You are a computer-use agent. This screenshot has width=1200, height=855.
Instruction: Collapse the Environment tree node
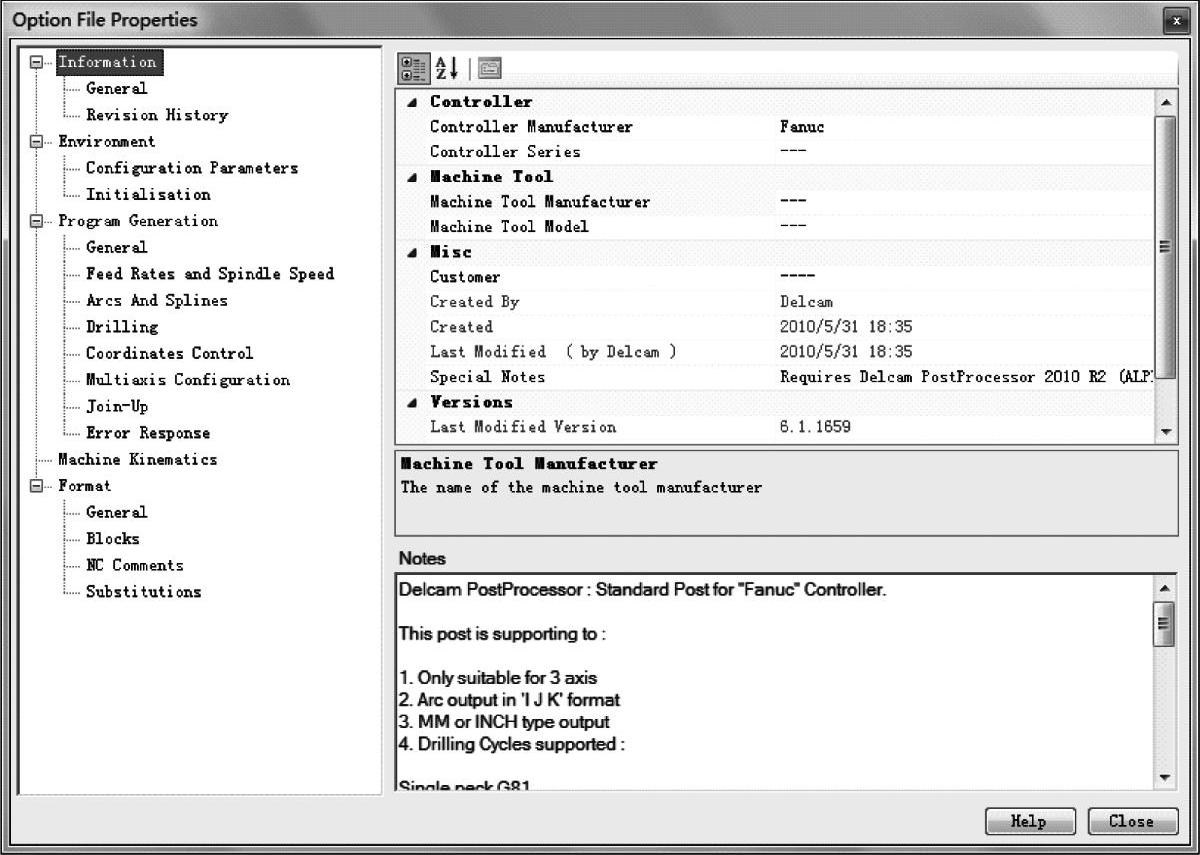click(38, 142)
